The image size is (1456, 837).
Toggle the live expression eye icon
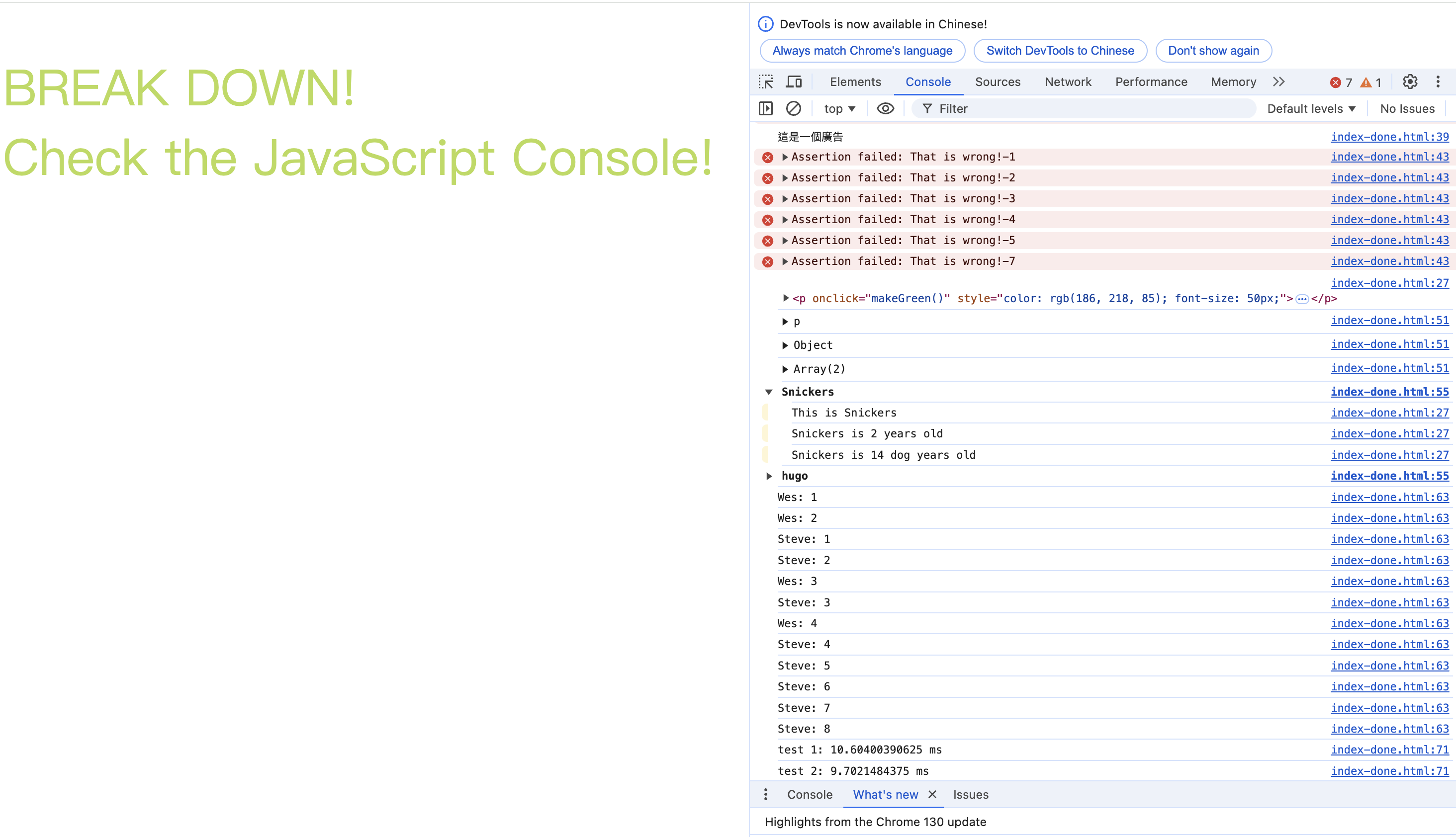pos(885,108)
